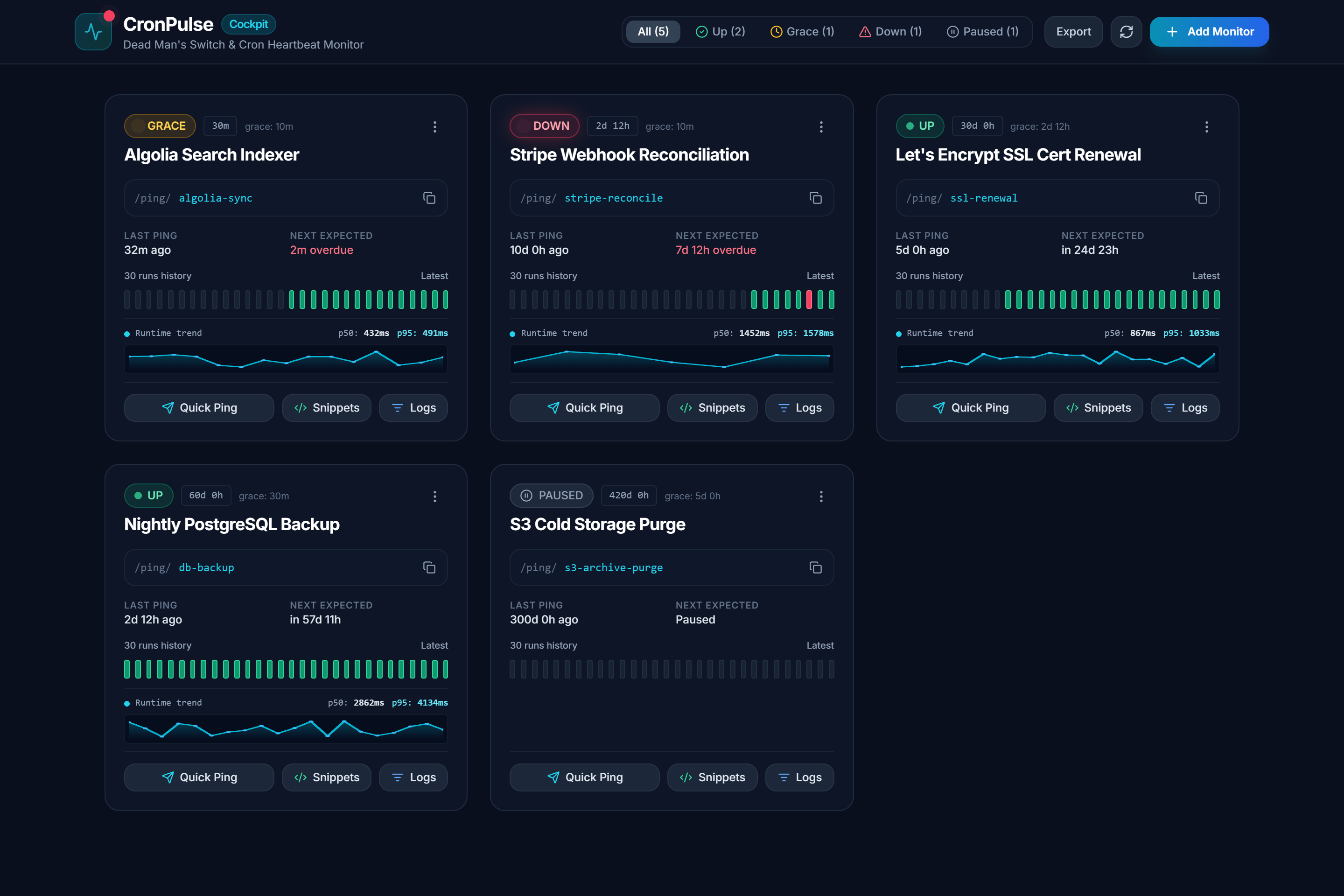Quick Ping the Algolia Search Indexer
The image size is (1344, 896).
199,407
